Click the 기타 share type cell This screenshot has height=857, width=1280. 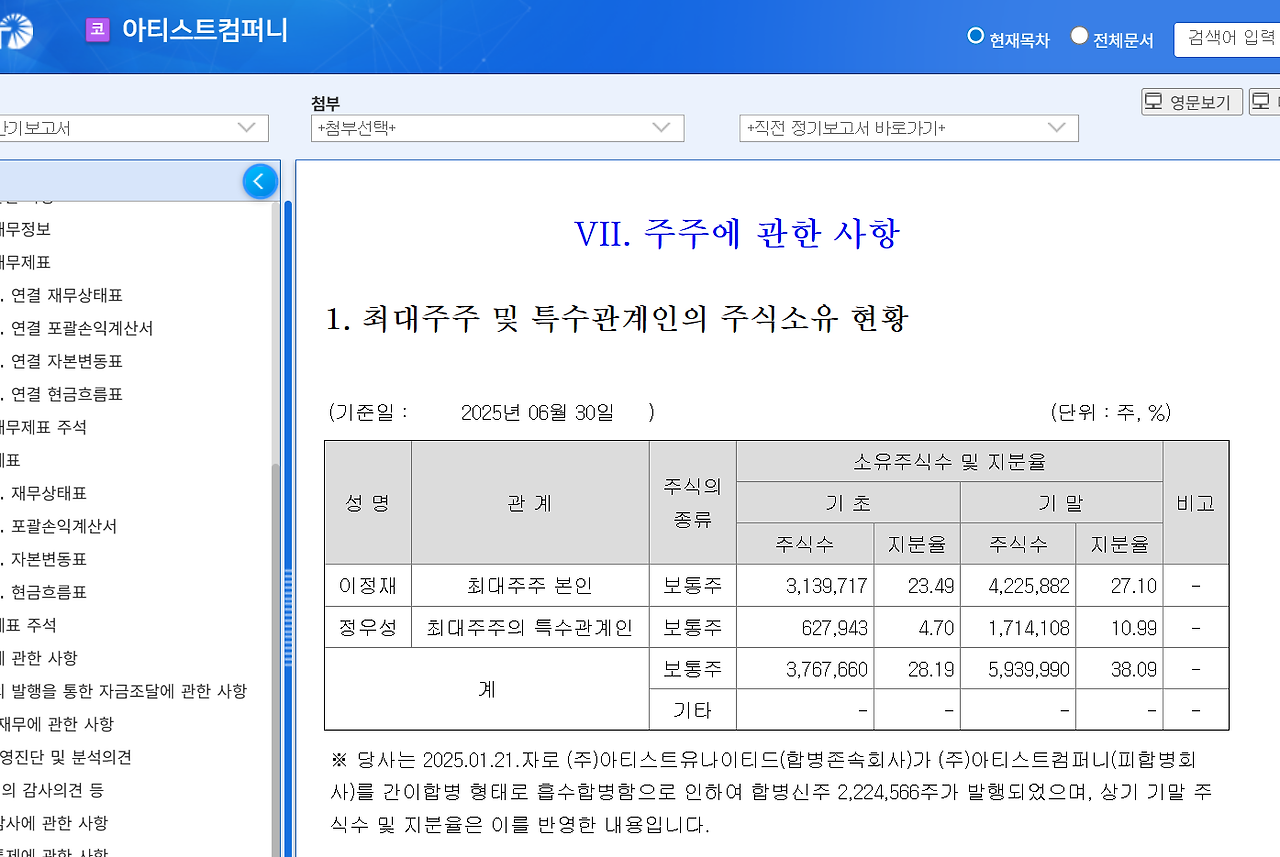point(693,710)
